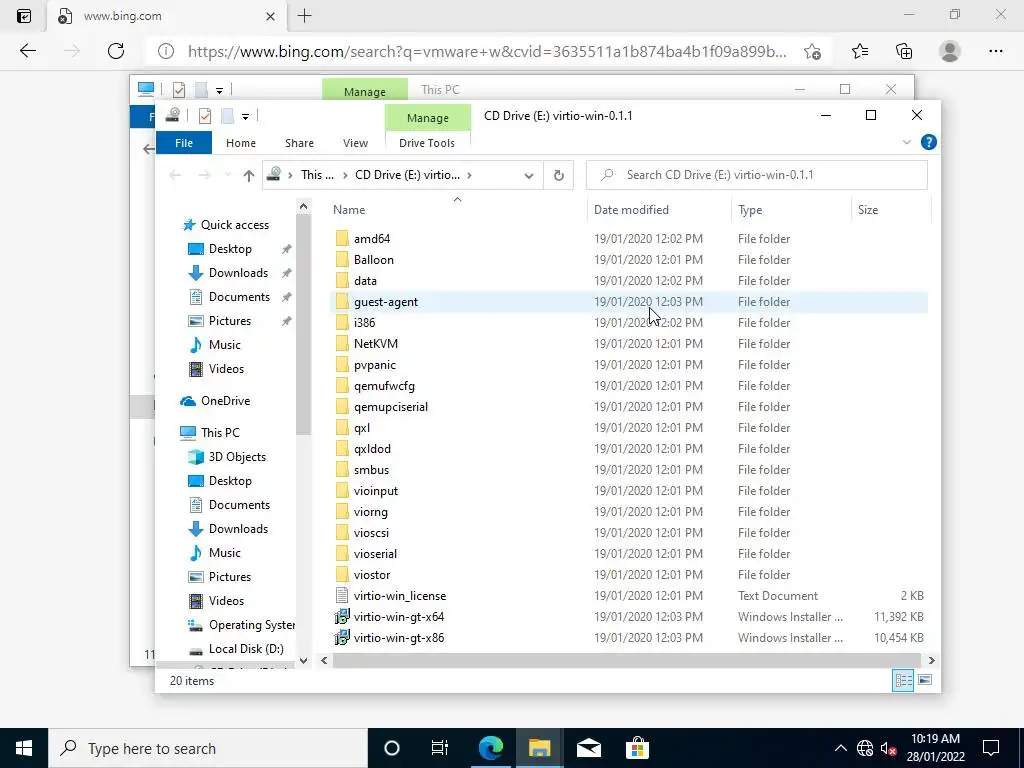Image resolution: width=1024 pixels, height=768 pixels.
Task: Select the NetKVM folder icon
Action: coord(342,344)
